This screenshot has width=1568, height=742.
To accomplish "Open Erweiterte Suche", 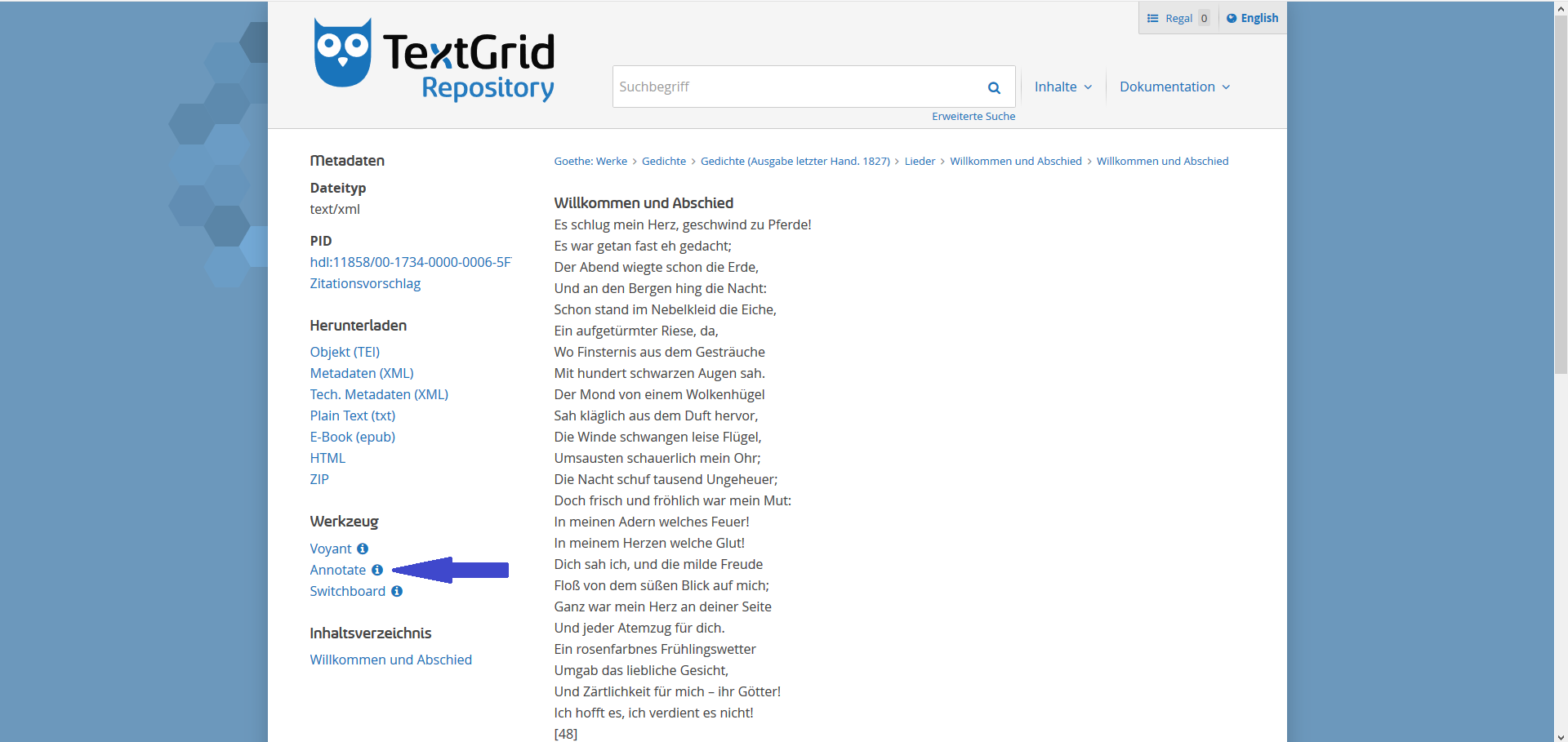I will click(973, 116).
